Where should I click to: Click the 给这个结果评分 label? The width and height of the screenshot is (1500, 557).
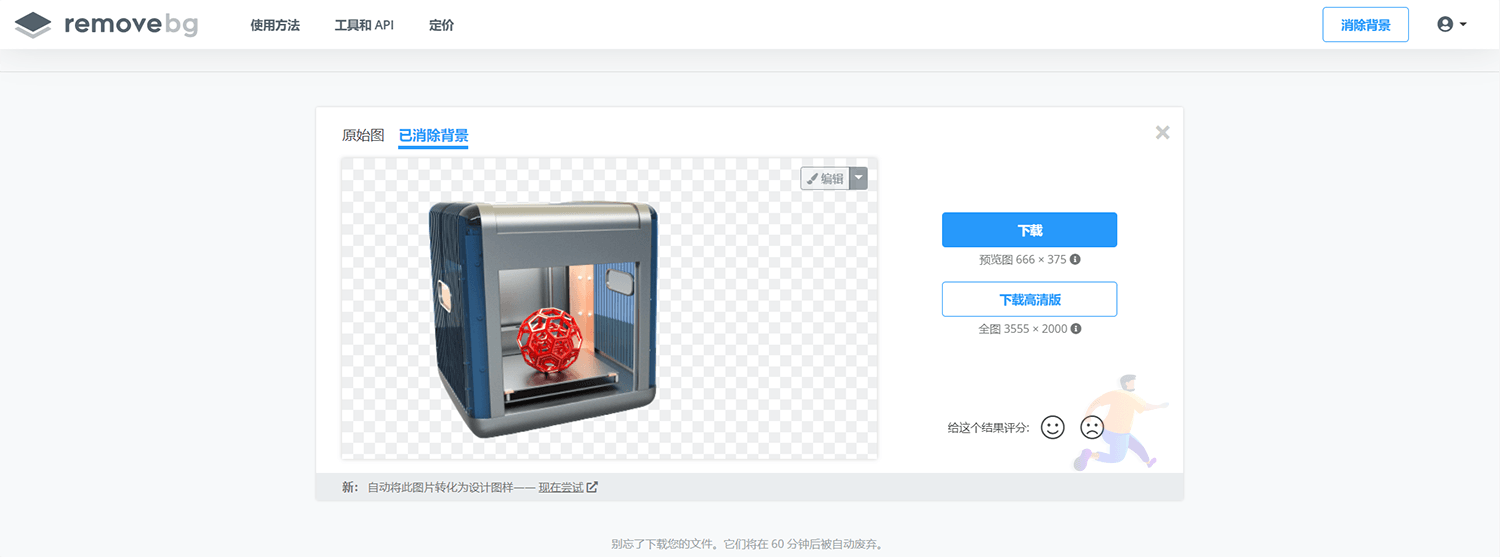[989, 428]
